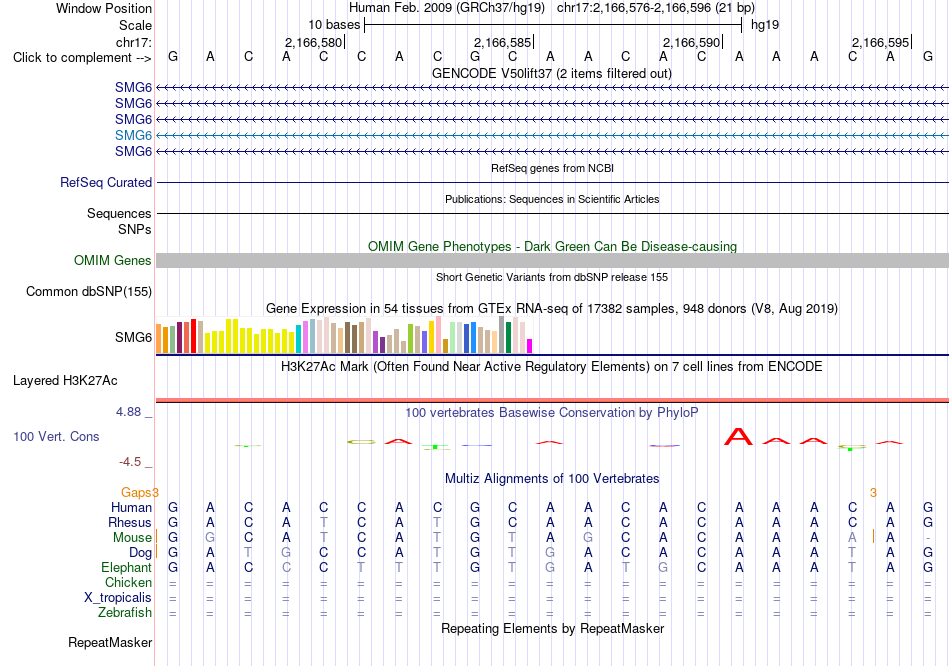
Task: Click the magenta bar ending GTEx chart
Action: (x=530, y=346)
